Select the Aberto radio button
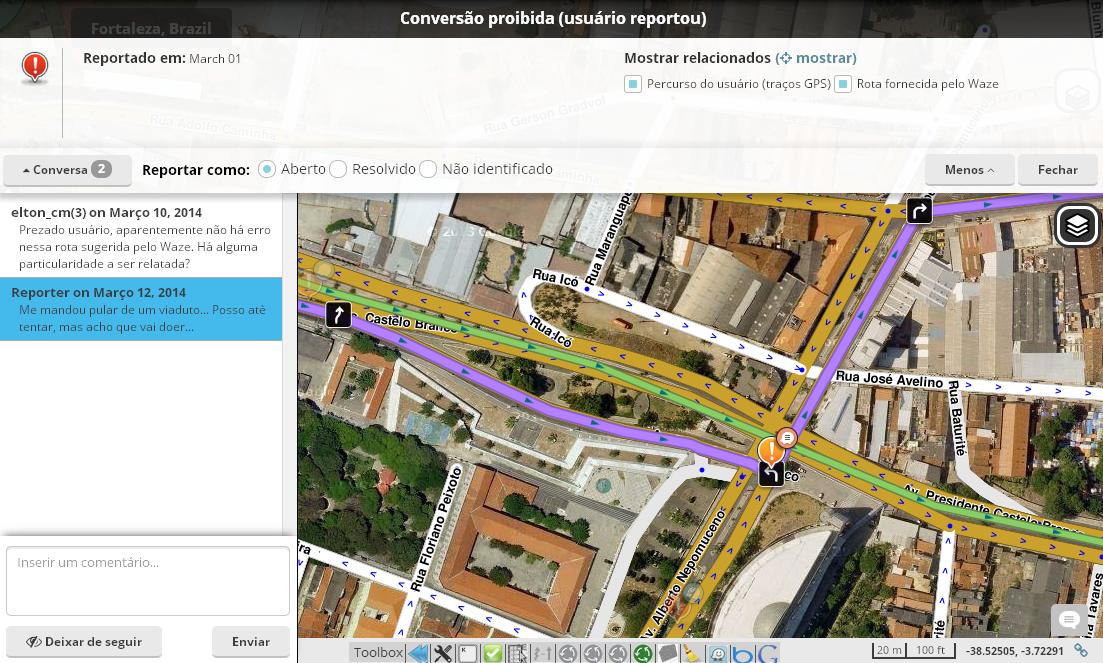1103x663 pixels. [x=267, y=169]
